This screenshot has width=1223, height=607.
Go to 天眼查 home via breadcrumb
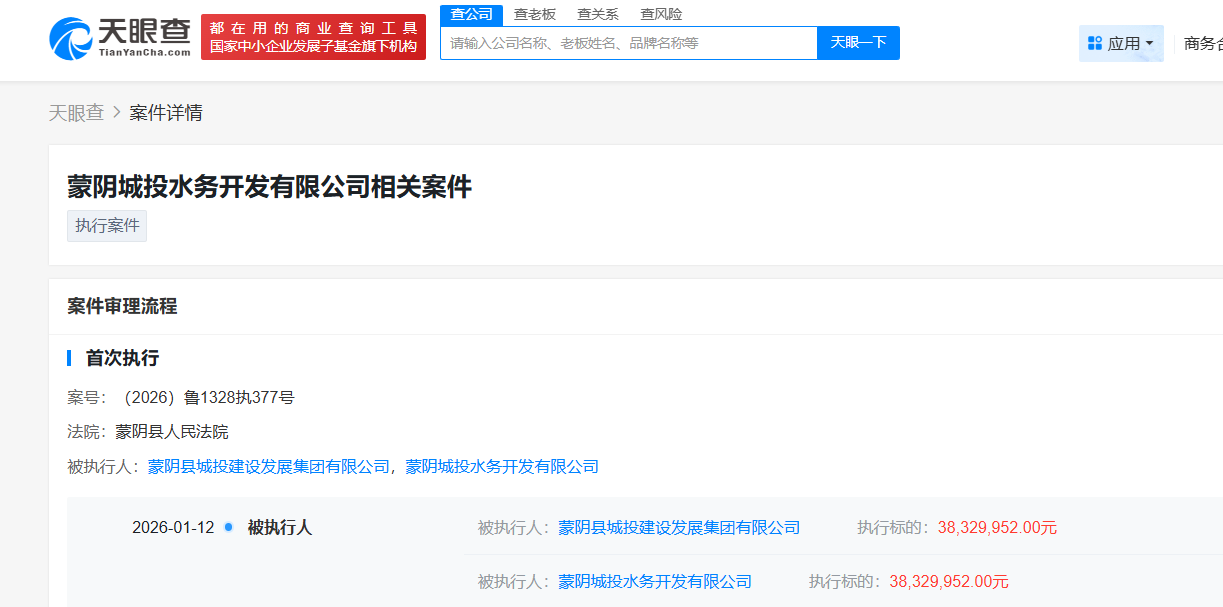click(x=76, y=113)
